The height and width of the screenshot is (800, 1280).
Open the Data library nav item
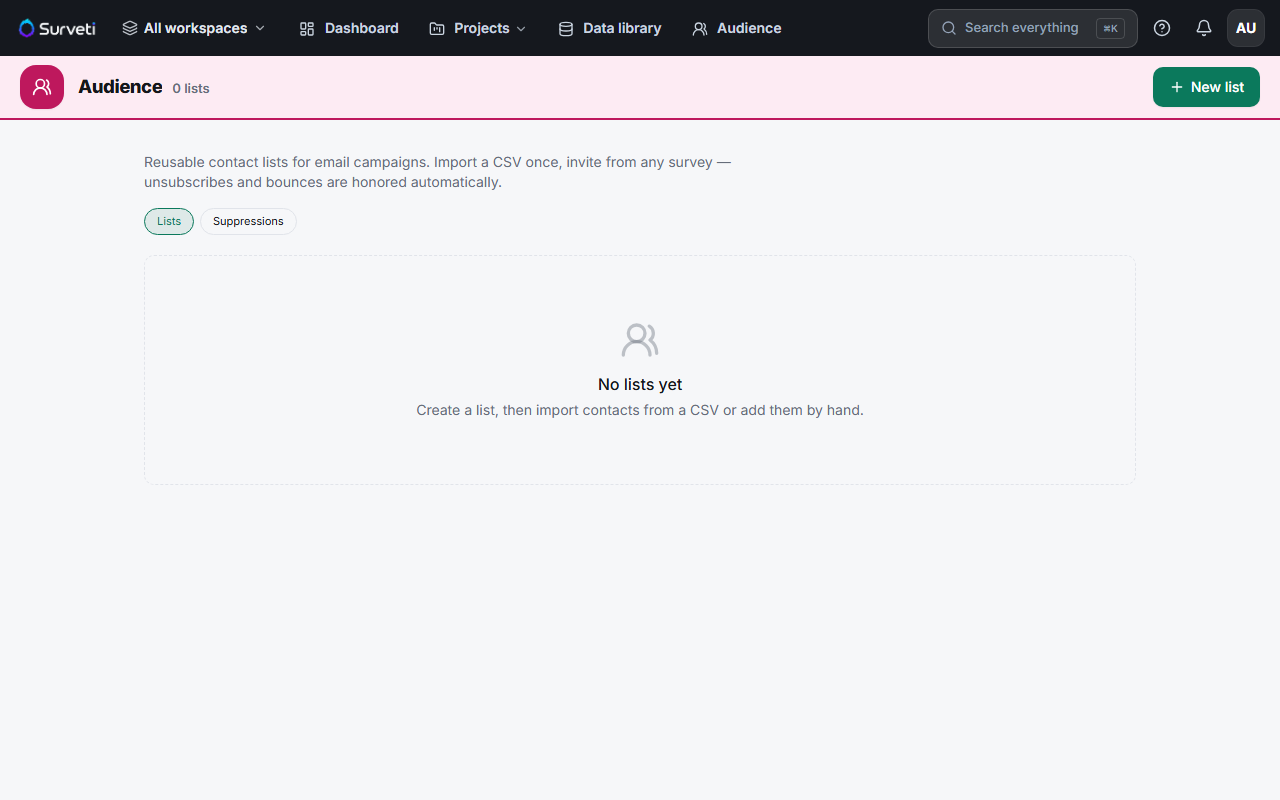tap(610, 28)
